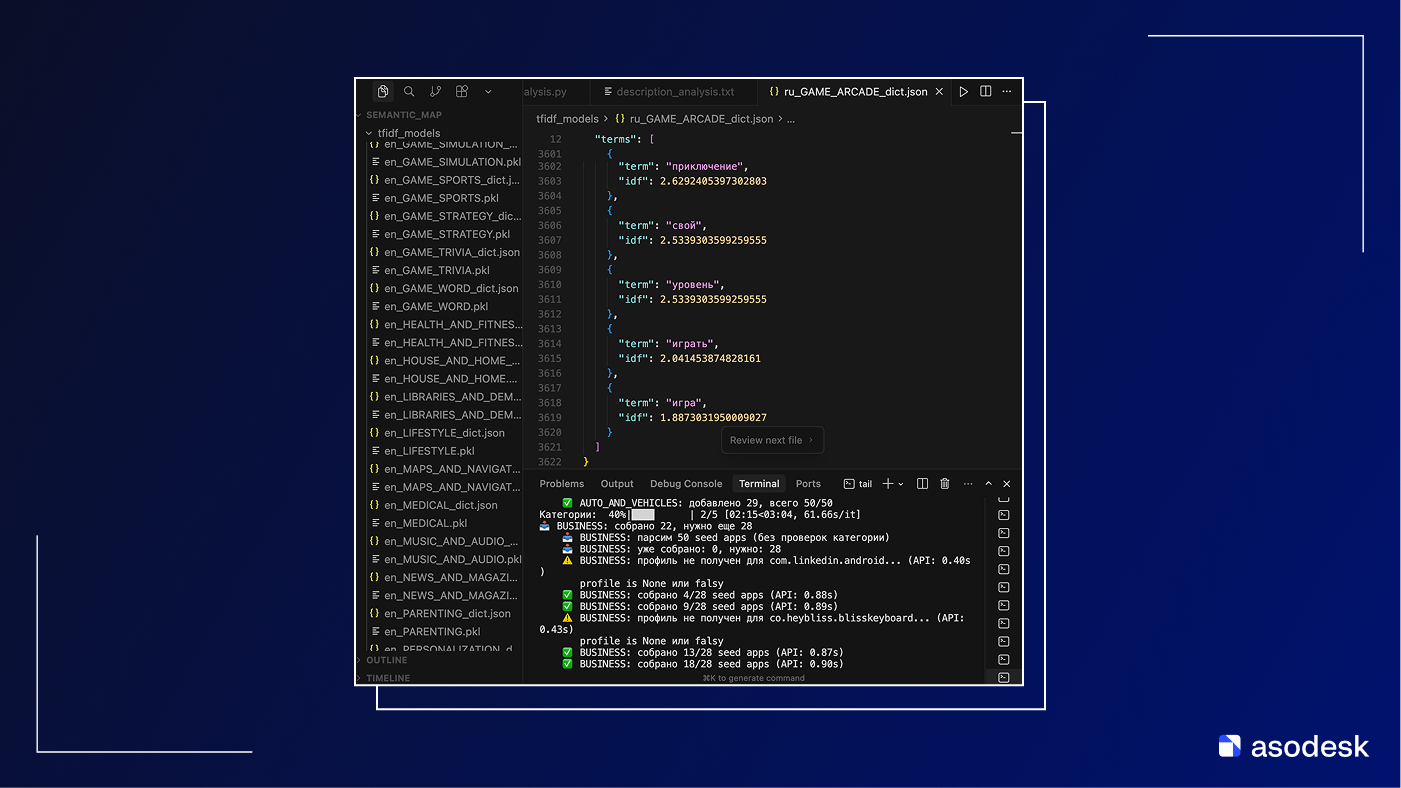1401x788 pixels.
Task: Show more activity bar views chevron
Action: 488,91
